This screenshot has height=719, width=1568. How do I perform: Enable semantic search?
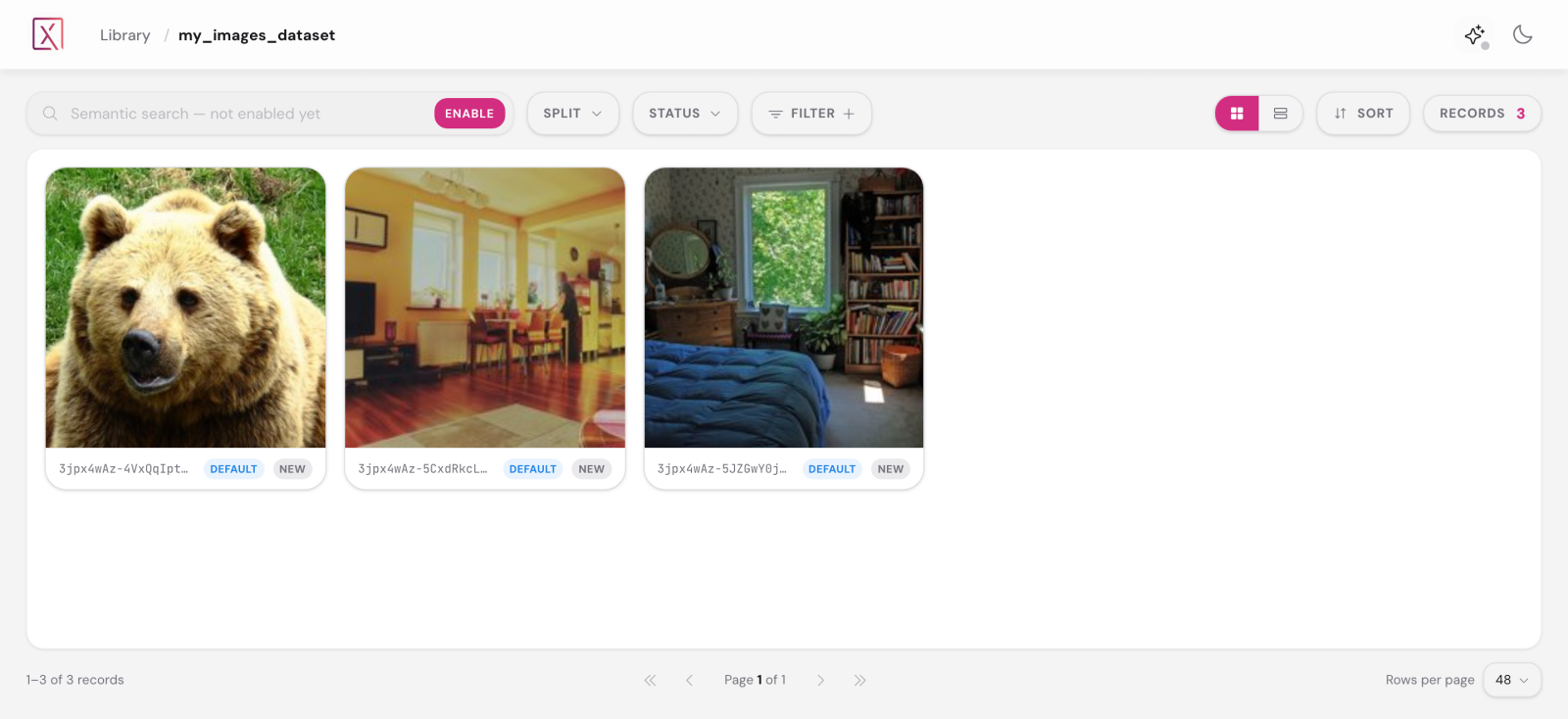point(469,114)
